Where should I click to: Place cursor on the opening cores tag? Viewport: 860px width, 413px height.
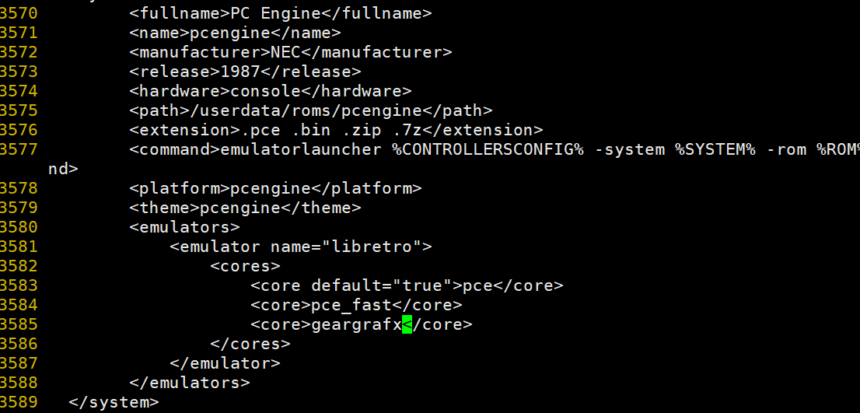coord(245,266)
